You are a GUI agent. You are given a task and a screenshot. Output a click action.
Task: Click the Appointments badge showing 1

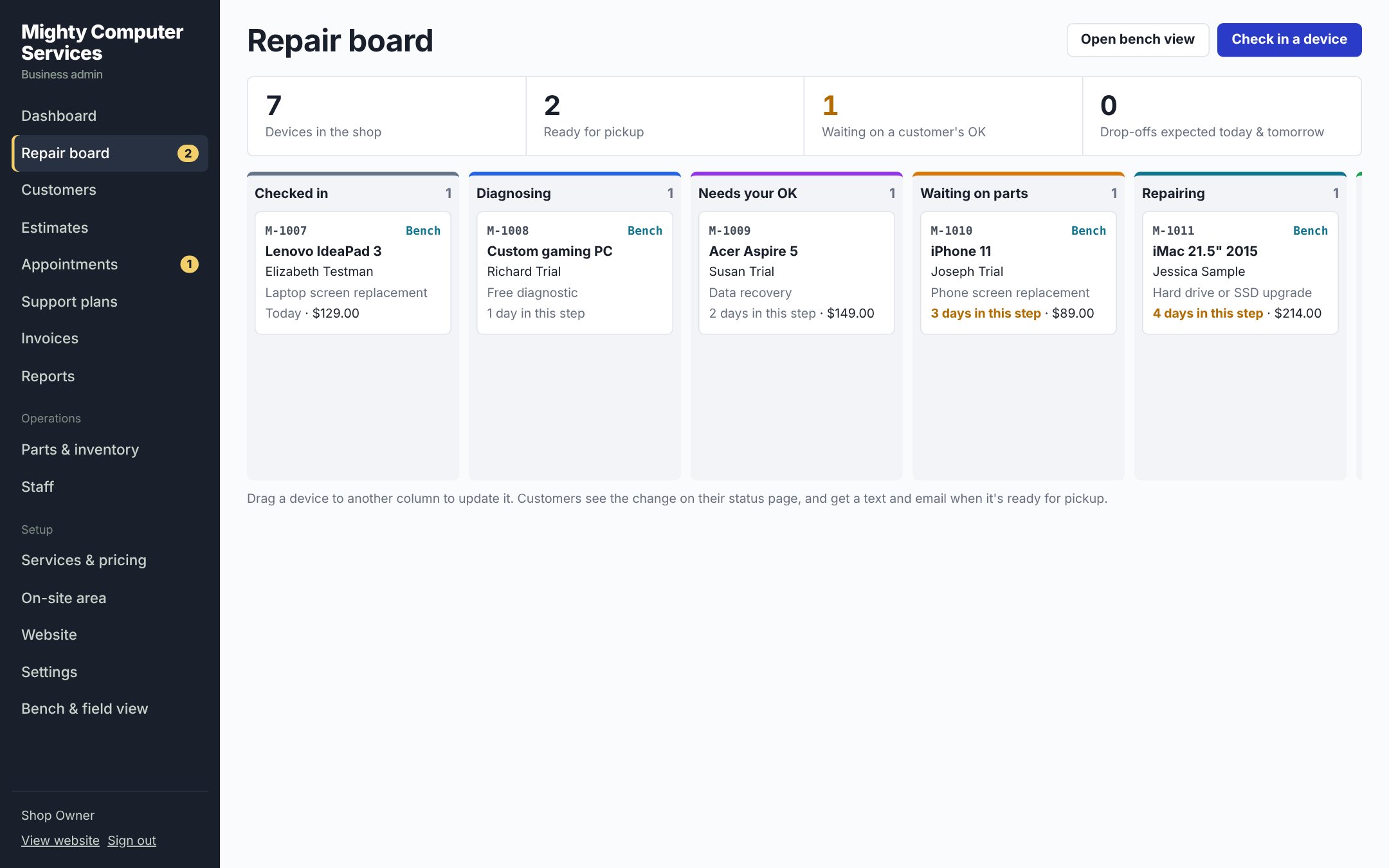pos(189,264)
